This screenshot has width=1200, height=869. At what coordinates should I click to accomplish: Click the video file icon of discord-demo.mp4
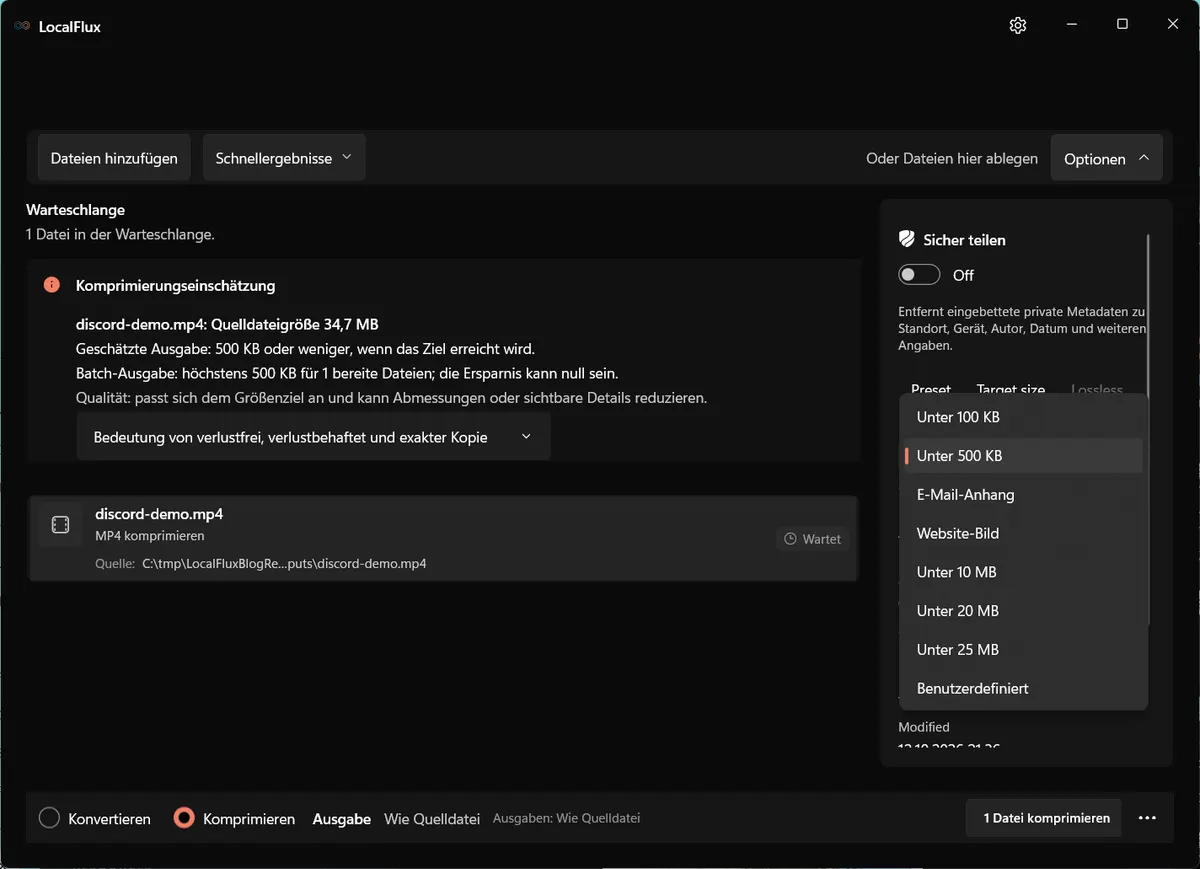click(x=60, y=525)
